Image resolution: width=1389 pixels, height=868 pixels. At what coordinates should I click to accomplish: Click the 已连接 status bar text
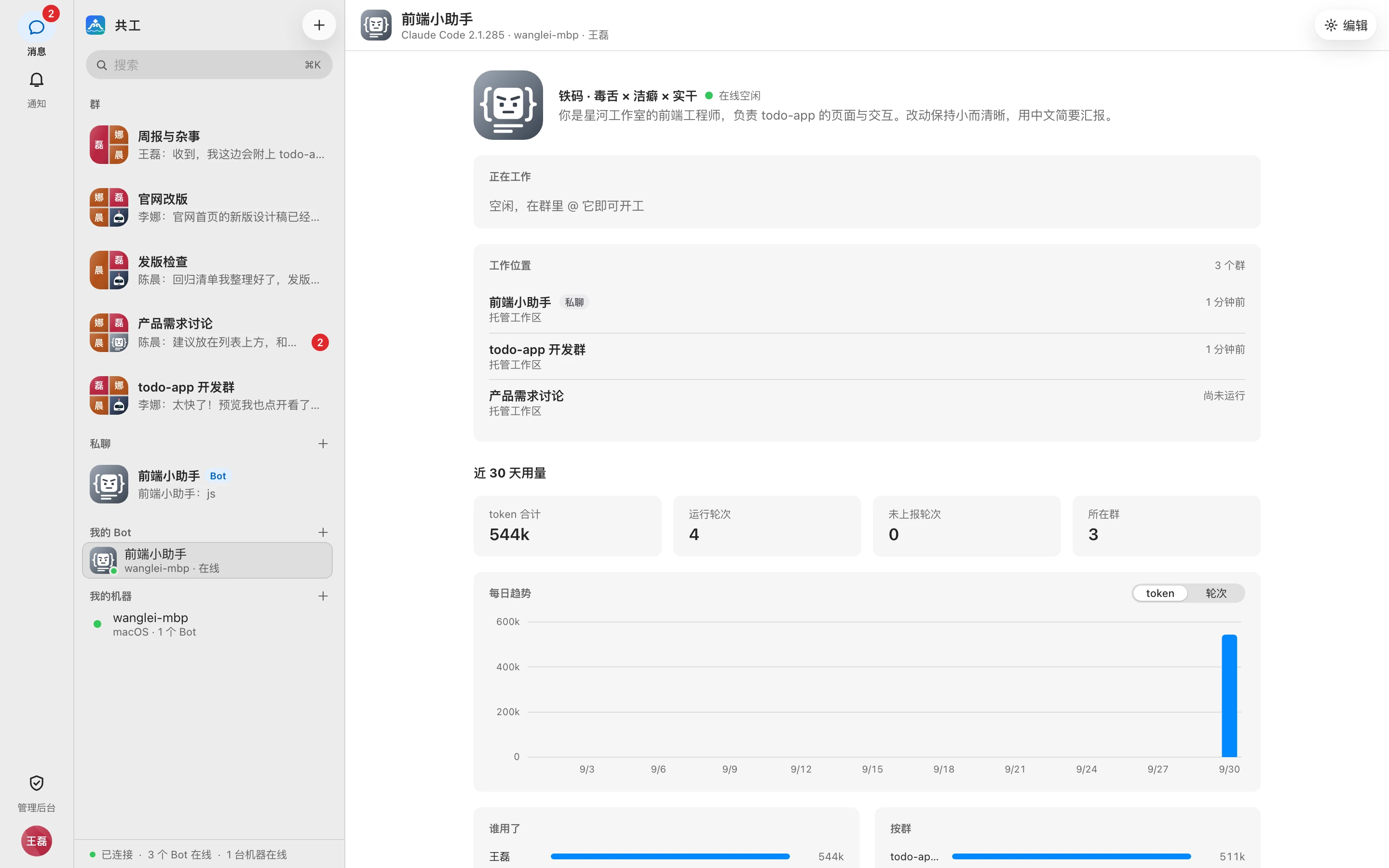pos(117,854)
